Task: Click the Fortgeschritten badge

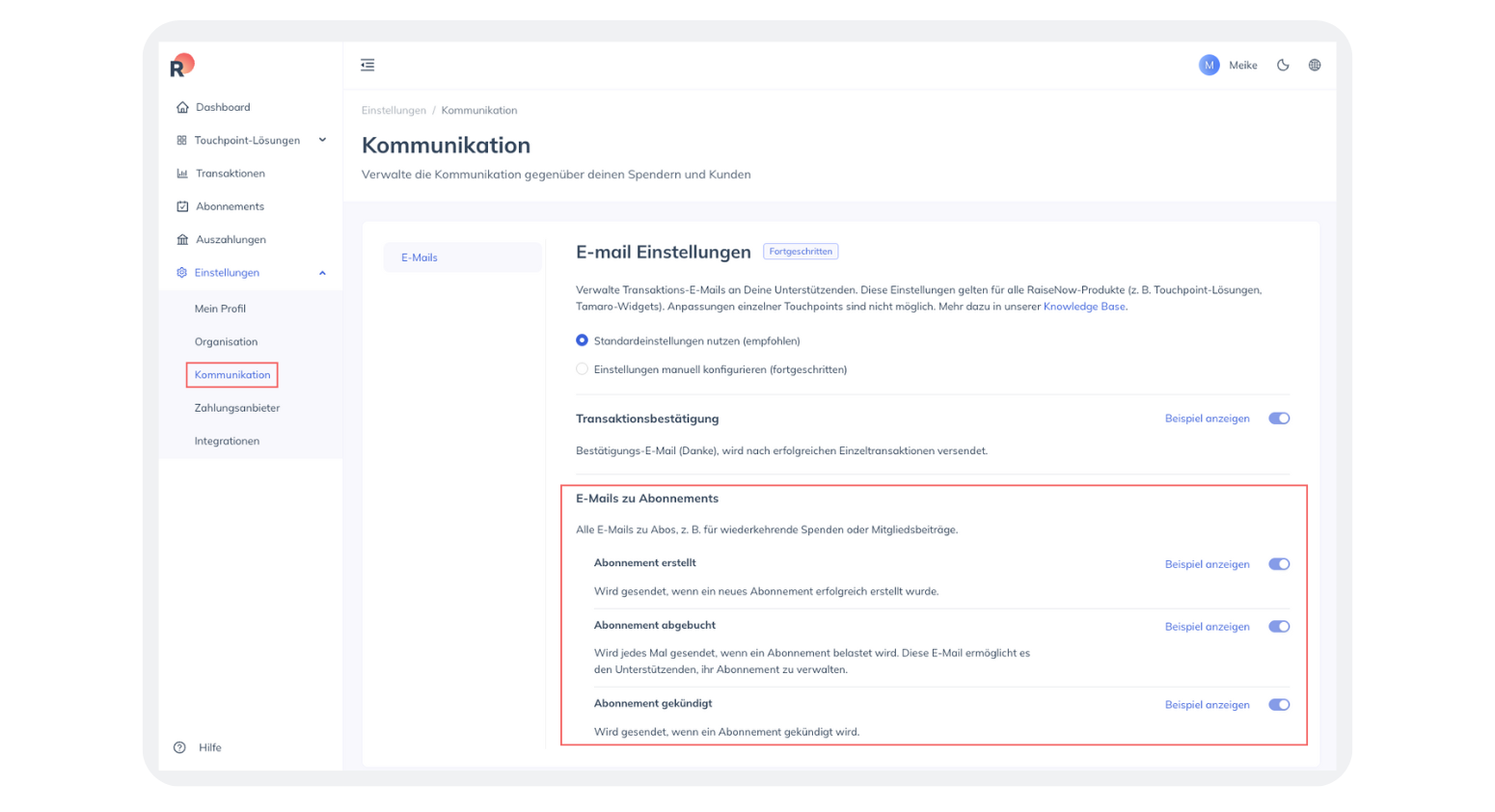Action: 801,252
